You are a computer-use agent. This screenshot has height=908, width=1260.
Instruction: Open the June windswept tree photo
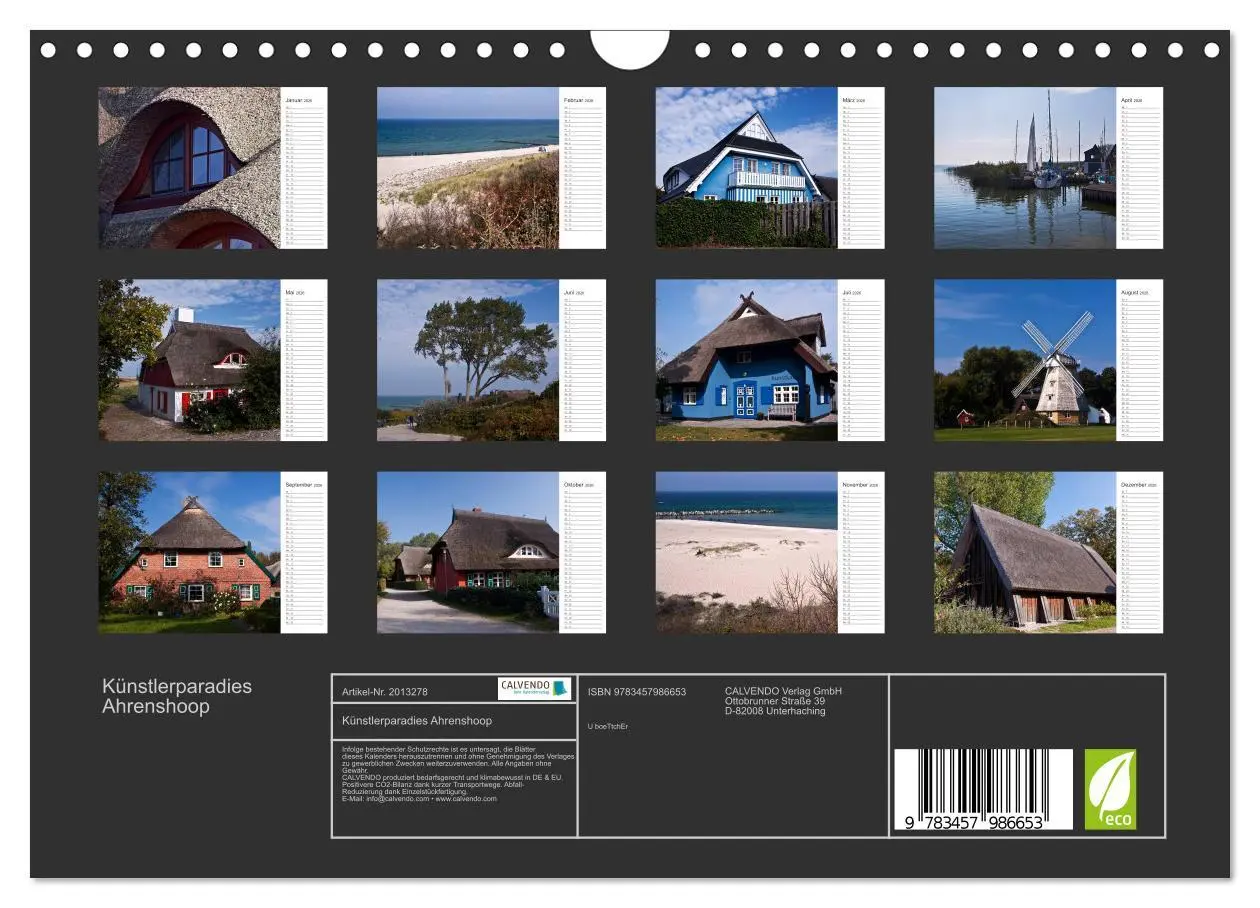pyautogui.click(x=468, y=360)
